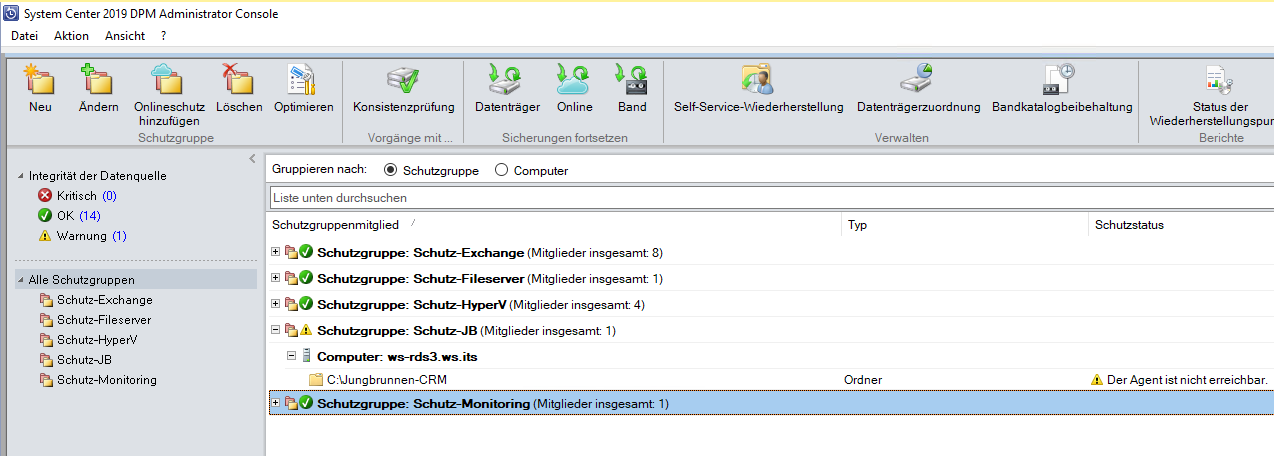The height and width of the screenshot is (456, 1274).
Task: Select the Schutzgruppe grouping radio button
Action: point(390,171)
